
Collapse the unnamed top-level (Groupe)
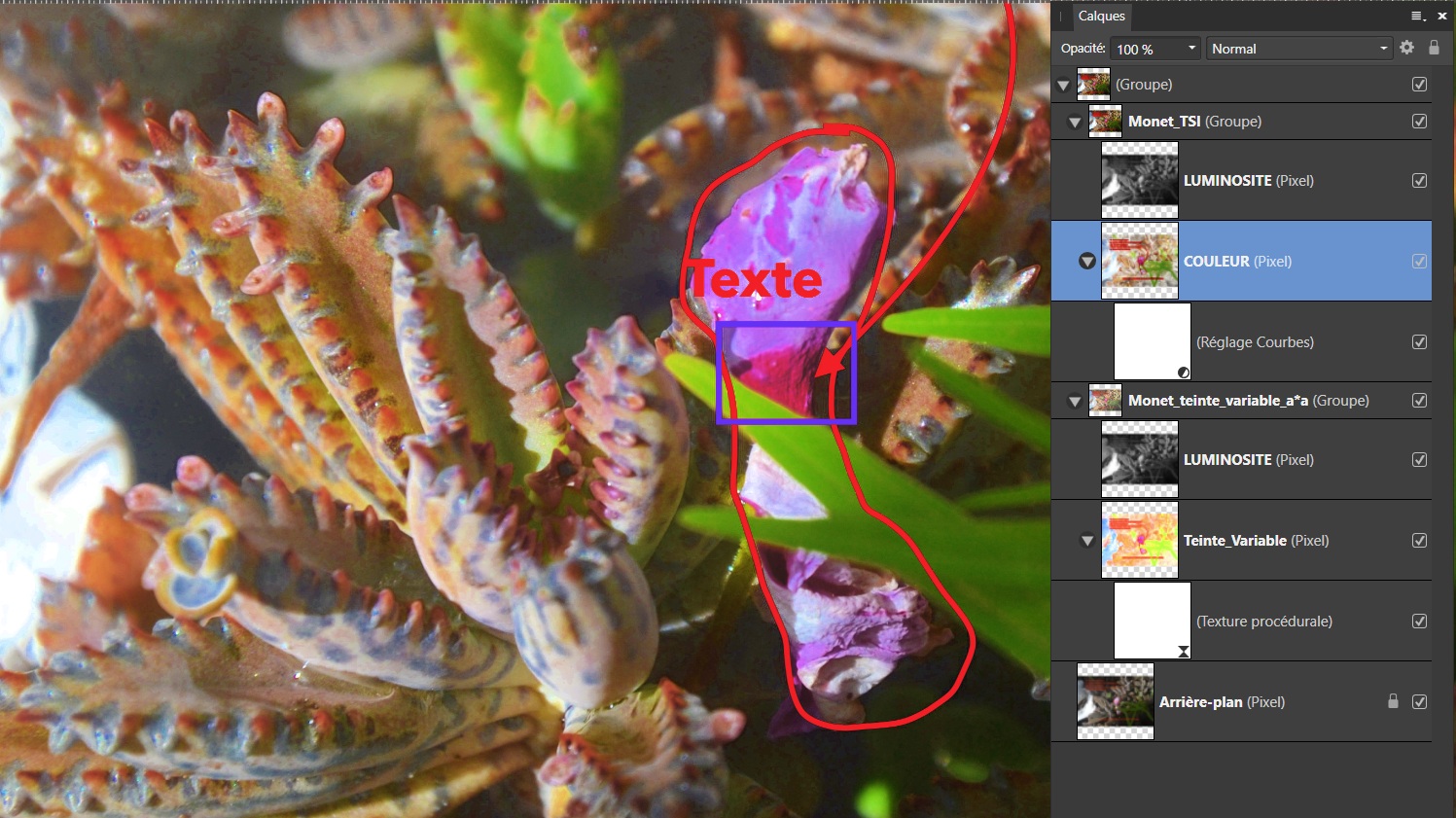pyautogui.click(x=1063, y=86)
